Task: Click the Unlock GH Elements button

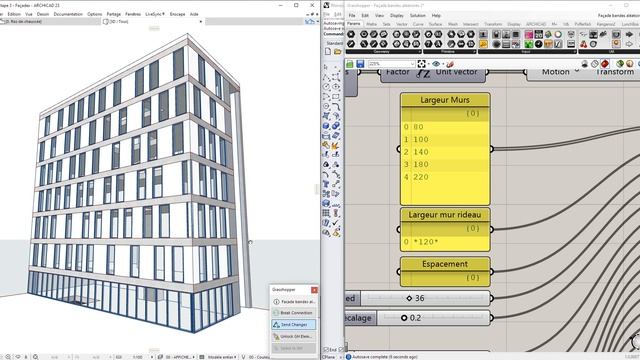Action: (293, 336)
